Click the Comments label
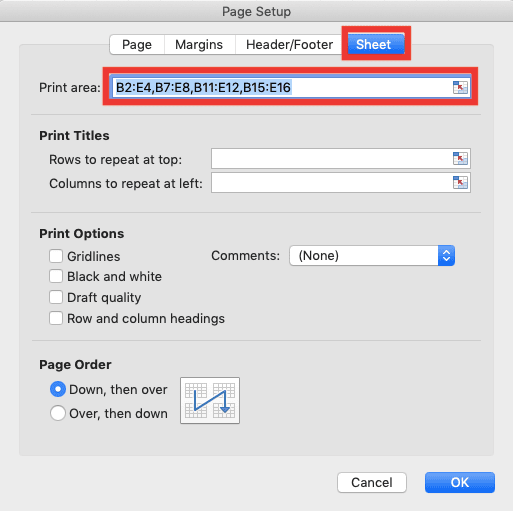Image resolution: width=513 pixels, height=511 pixels. pyautogui.click(x=246, y=256)
